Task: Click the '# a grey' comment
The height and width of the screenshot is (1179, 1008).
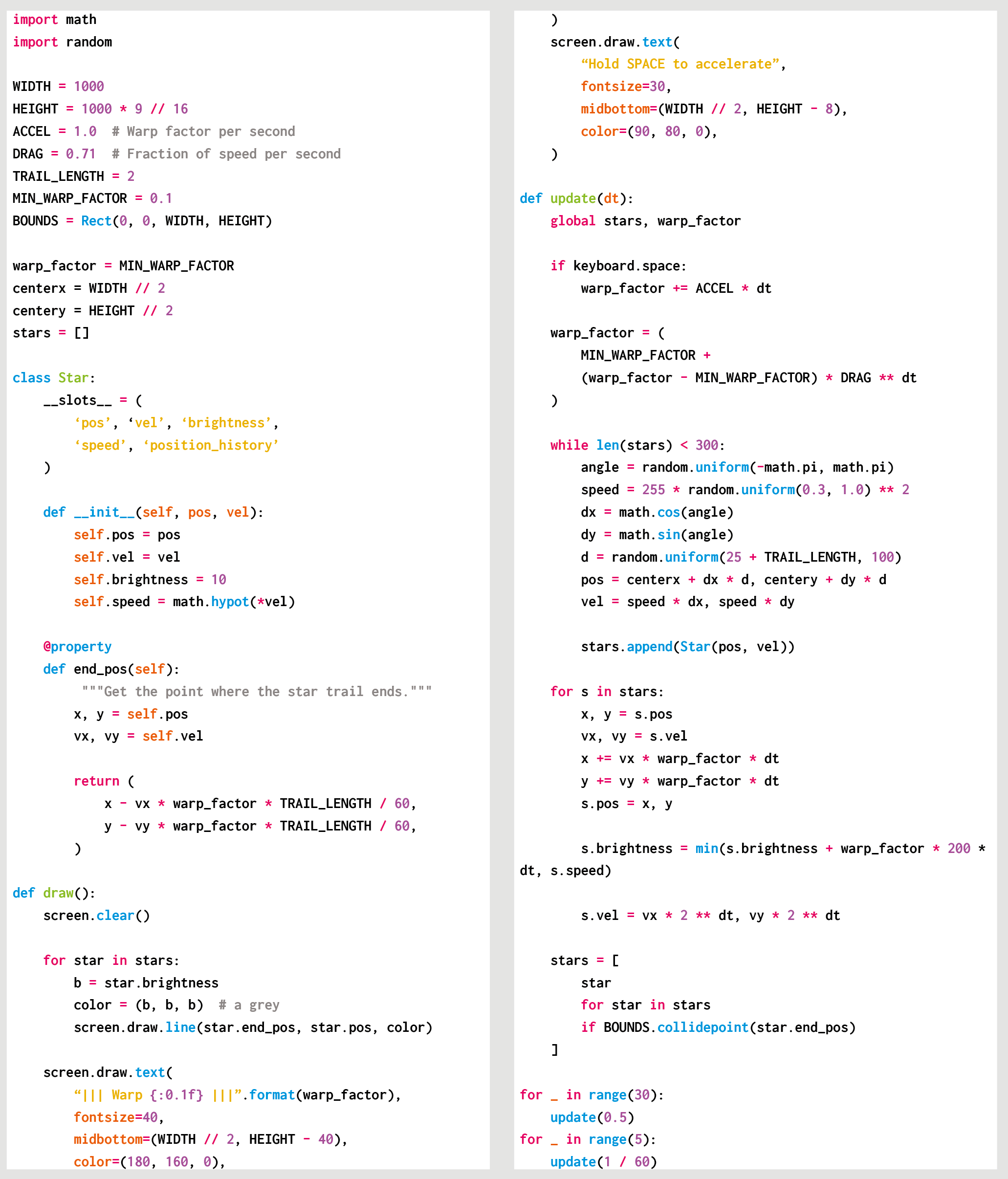Action: tap(249, 1005)
